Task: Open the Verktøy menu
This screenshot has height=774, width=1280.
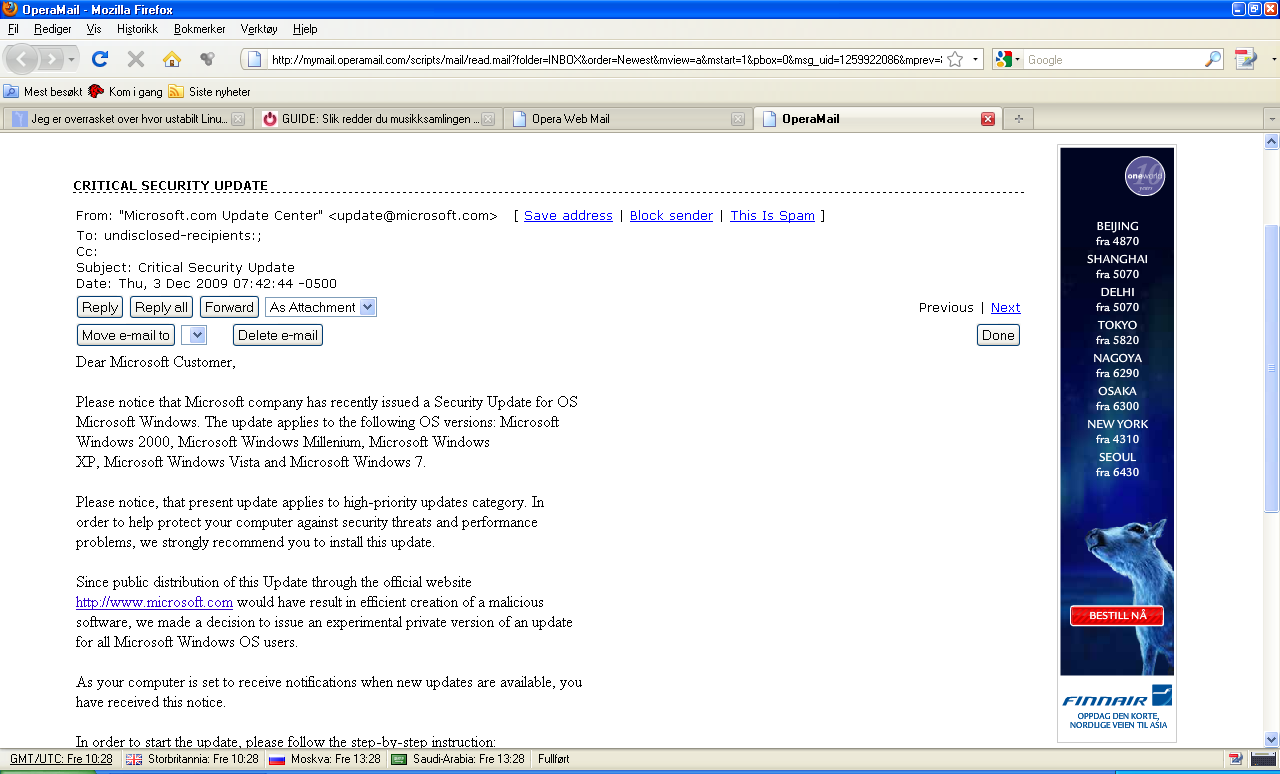Action: tap(261, 29)
